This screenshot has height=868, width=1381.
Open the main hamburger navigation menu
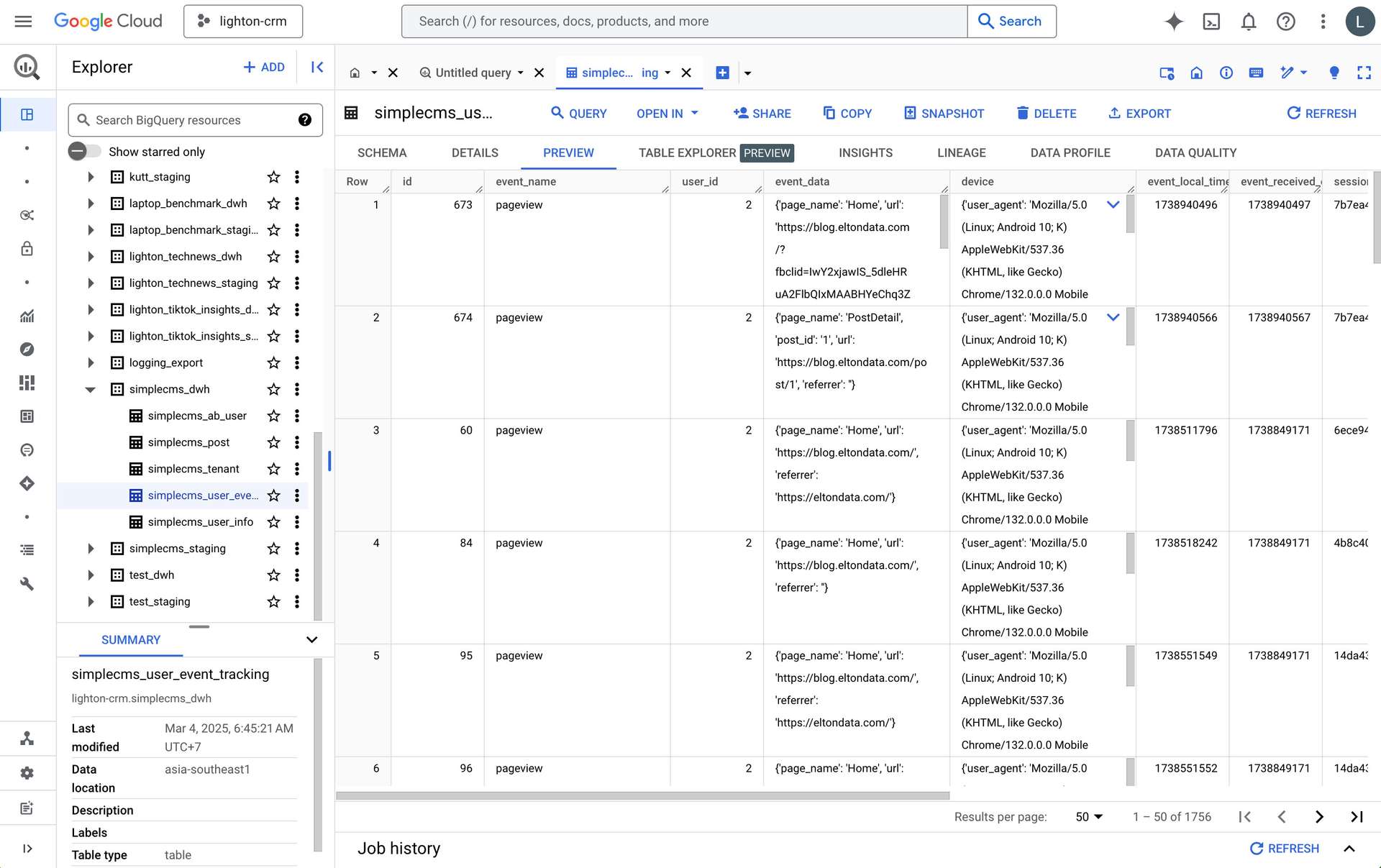point(23,21)
